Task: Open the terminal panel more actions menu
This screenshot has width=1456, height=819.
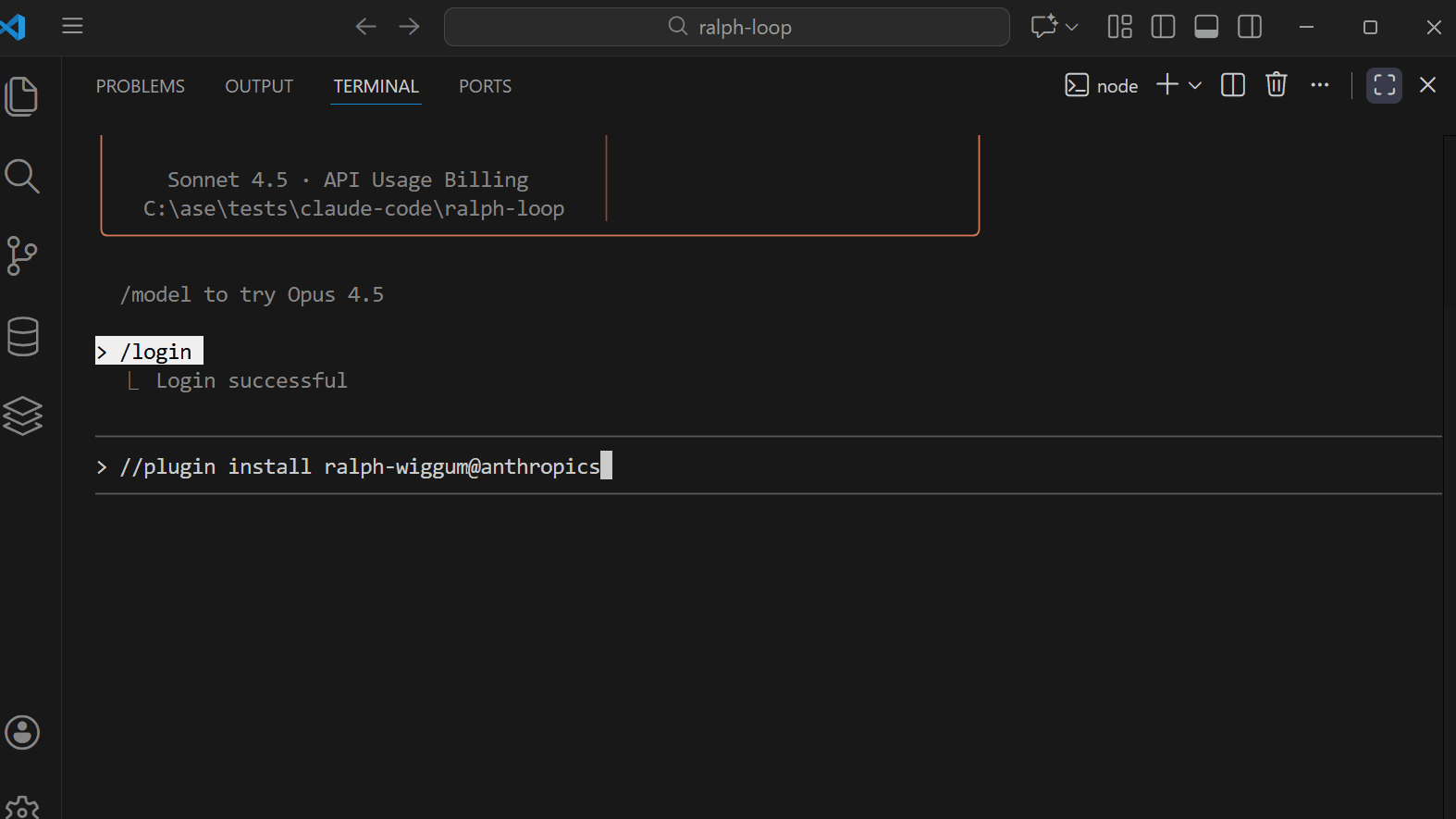Action: pyautogui.click(x=1320, y=85)
